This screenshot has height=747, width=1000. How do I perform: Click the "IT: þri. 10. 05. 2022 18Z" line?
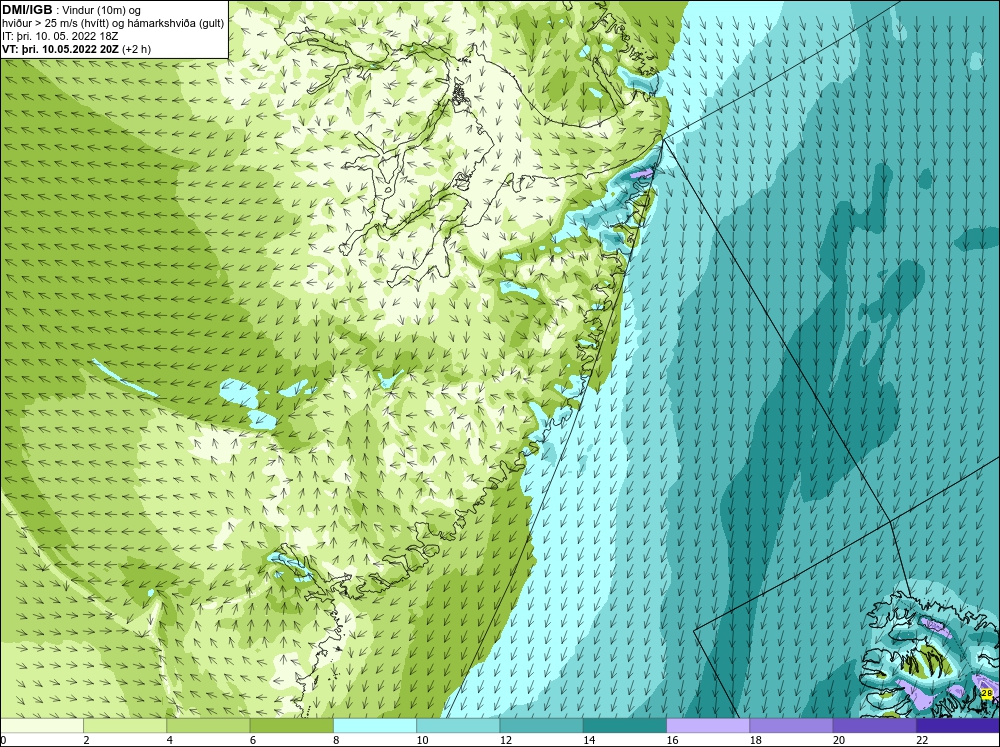tap(60, 36)
